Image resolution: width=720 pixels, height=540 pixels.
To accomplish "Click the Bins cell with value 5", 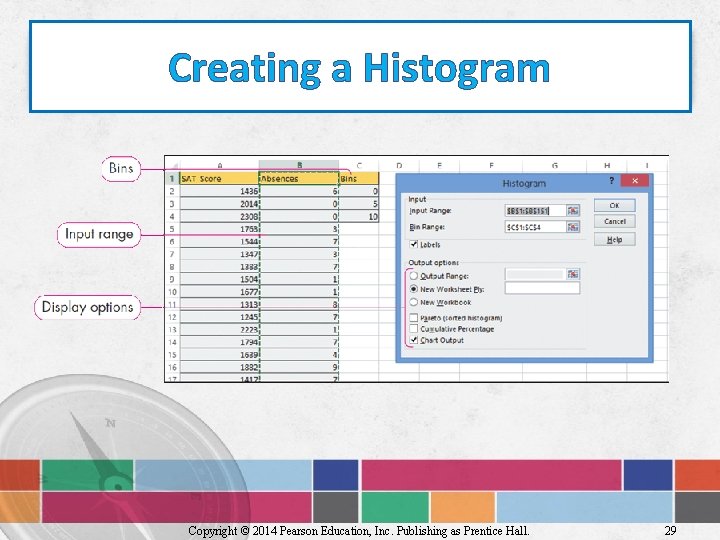I will pos(359,204).
